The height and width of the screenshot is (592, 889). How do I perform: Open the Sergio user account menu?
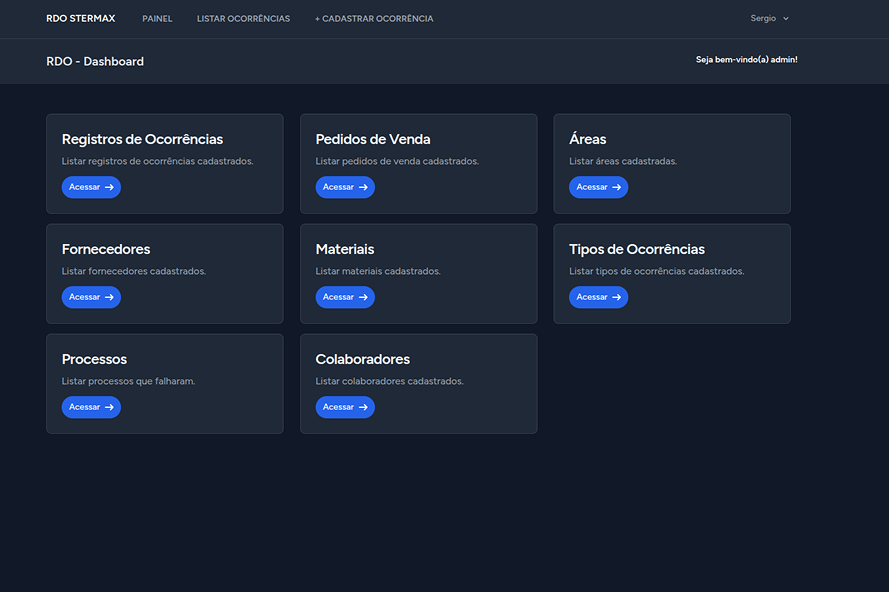coord(764,19)
